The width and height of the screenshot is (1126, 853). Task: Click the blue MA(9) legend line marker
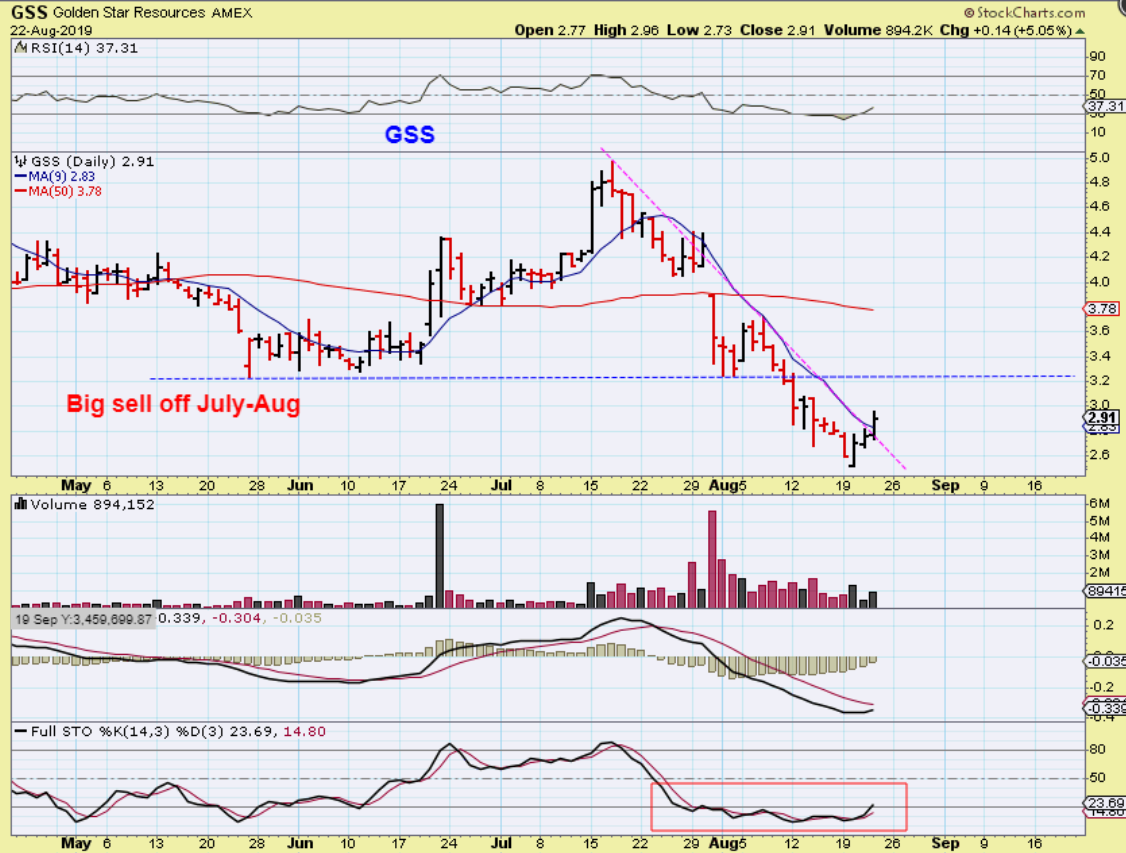pyautogui.click(x=21, y=177)
